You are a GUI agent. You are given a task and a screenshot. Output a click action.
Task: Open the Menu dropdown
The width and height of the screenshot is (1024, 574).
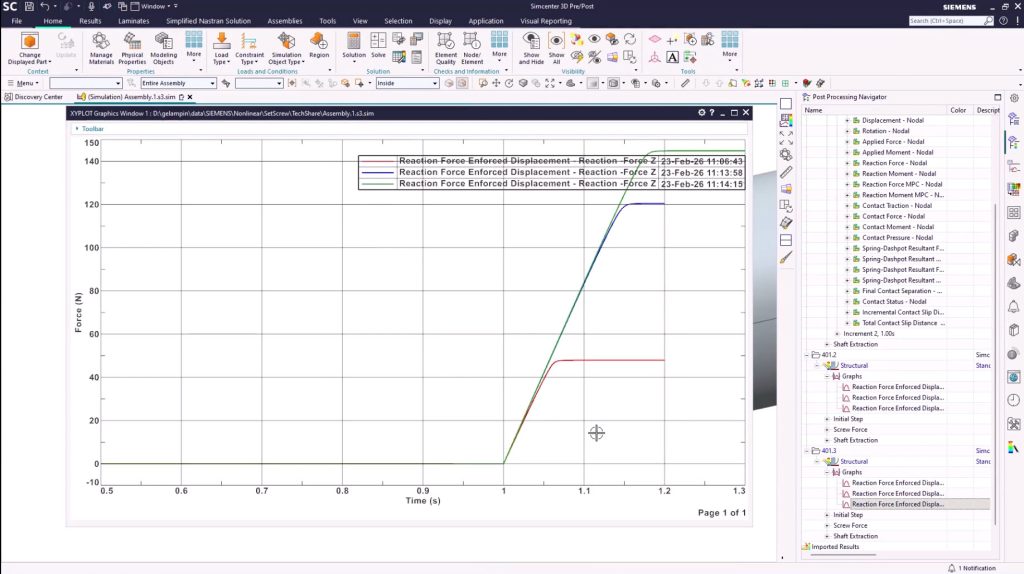(24, 83)
